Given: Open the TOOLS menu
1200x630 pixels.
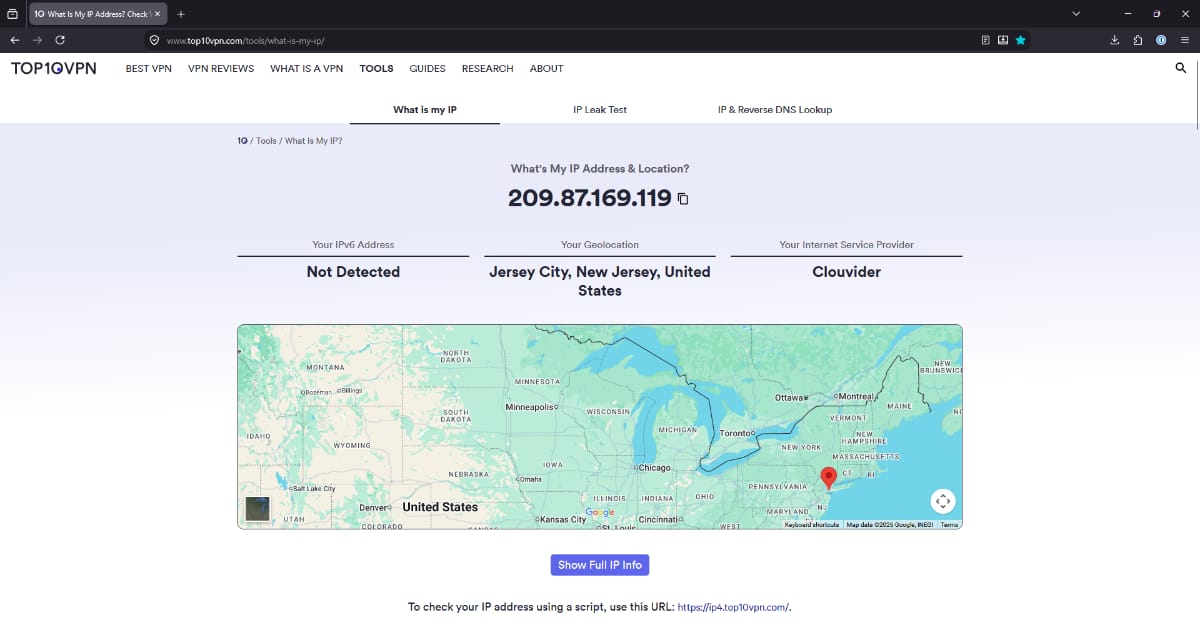Looking at the screenshot, I should [x=377, y=69].
